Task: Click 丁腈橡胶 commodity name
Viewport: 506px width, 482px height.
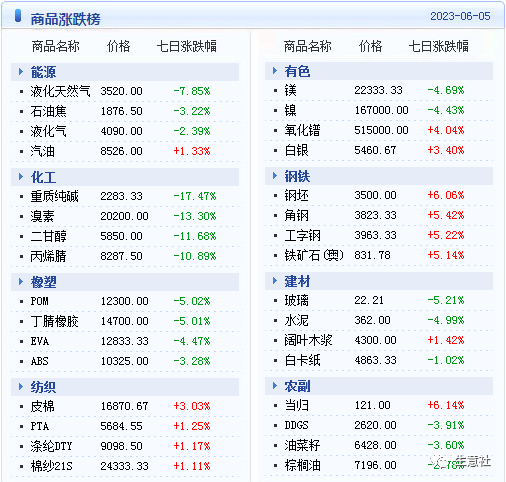Action: [54, 321]
